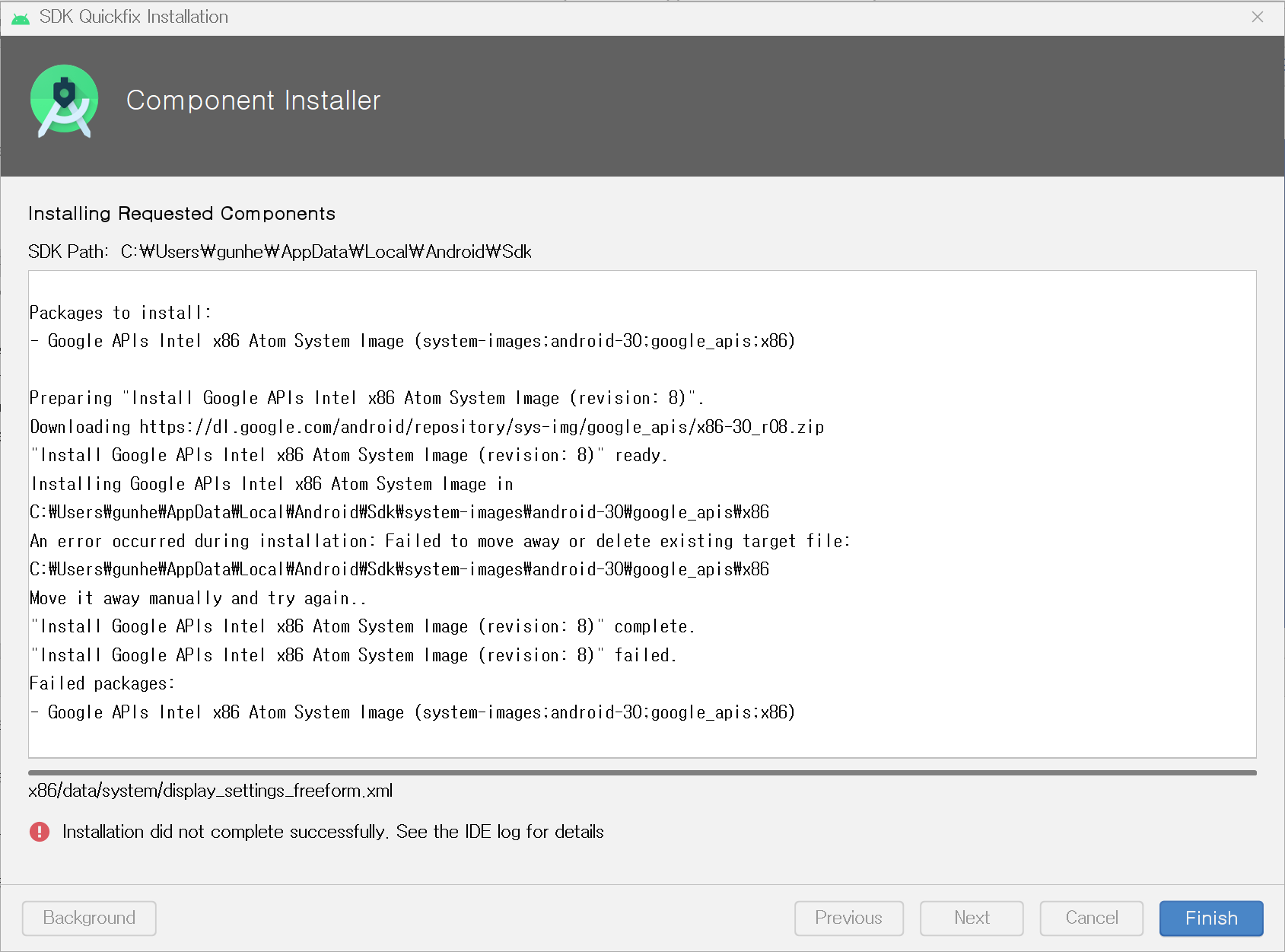The image size is (1285, 952).
Task: Click 'Installing Google APIs Intel x86 Atom' line
Action: click(272, 484)
